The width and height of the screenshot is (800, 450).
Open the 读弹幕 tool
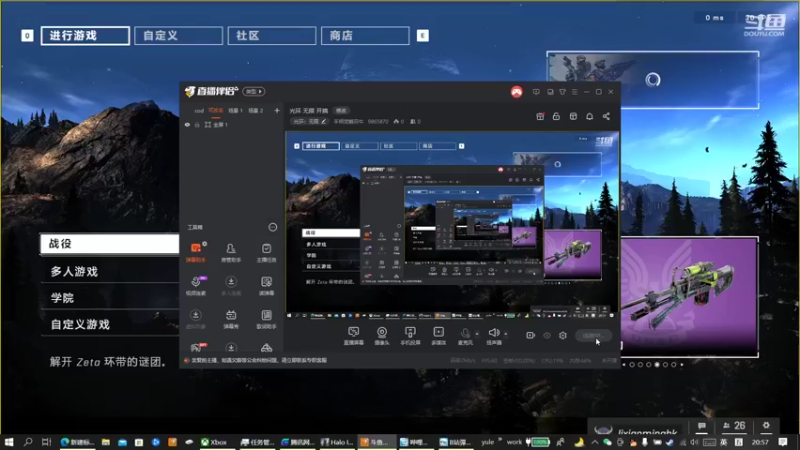click(266, 286)
